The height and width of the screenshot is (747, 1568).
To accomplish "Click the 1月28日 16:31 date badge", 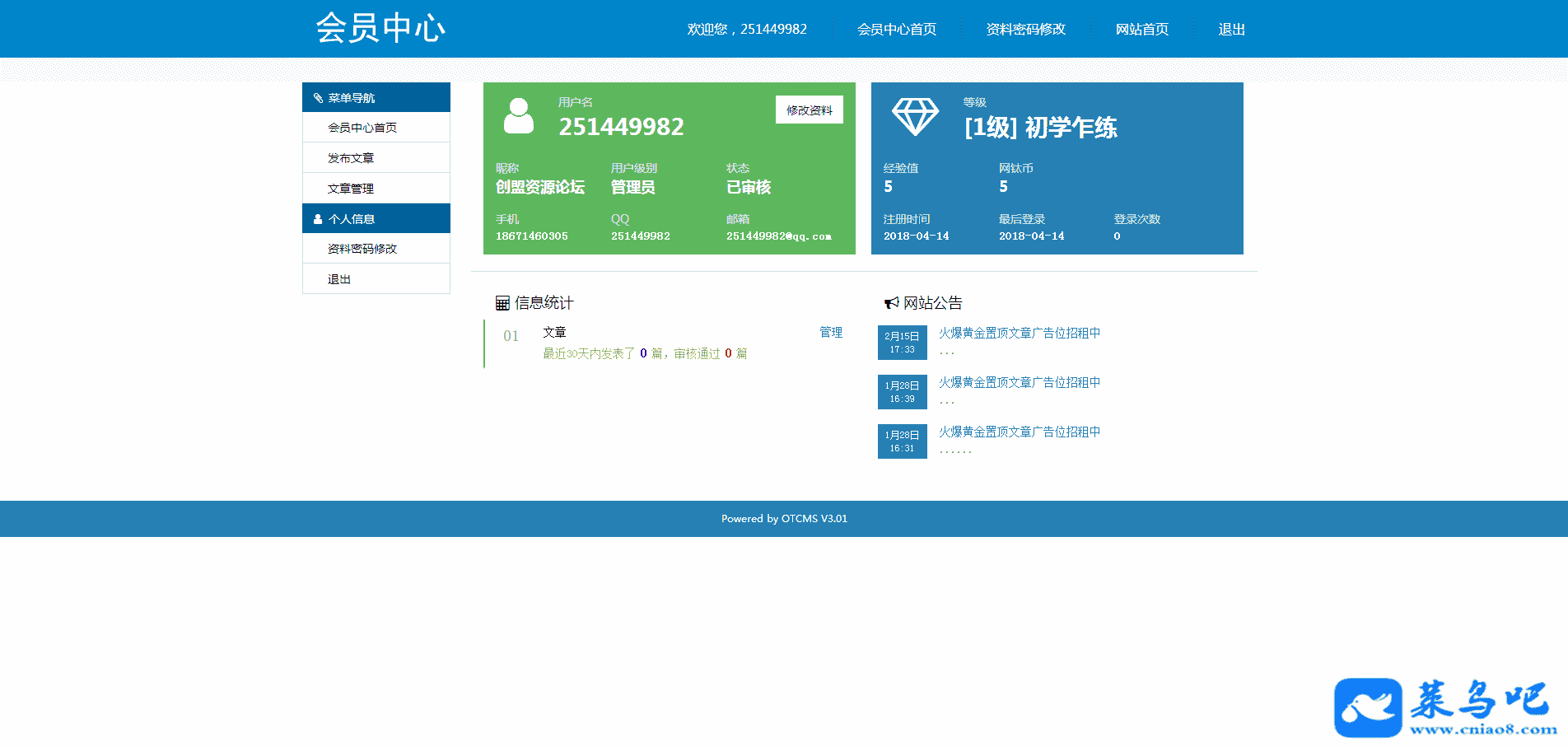I will (902, 441).
